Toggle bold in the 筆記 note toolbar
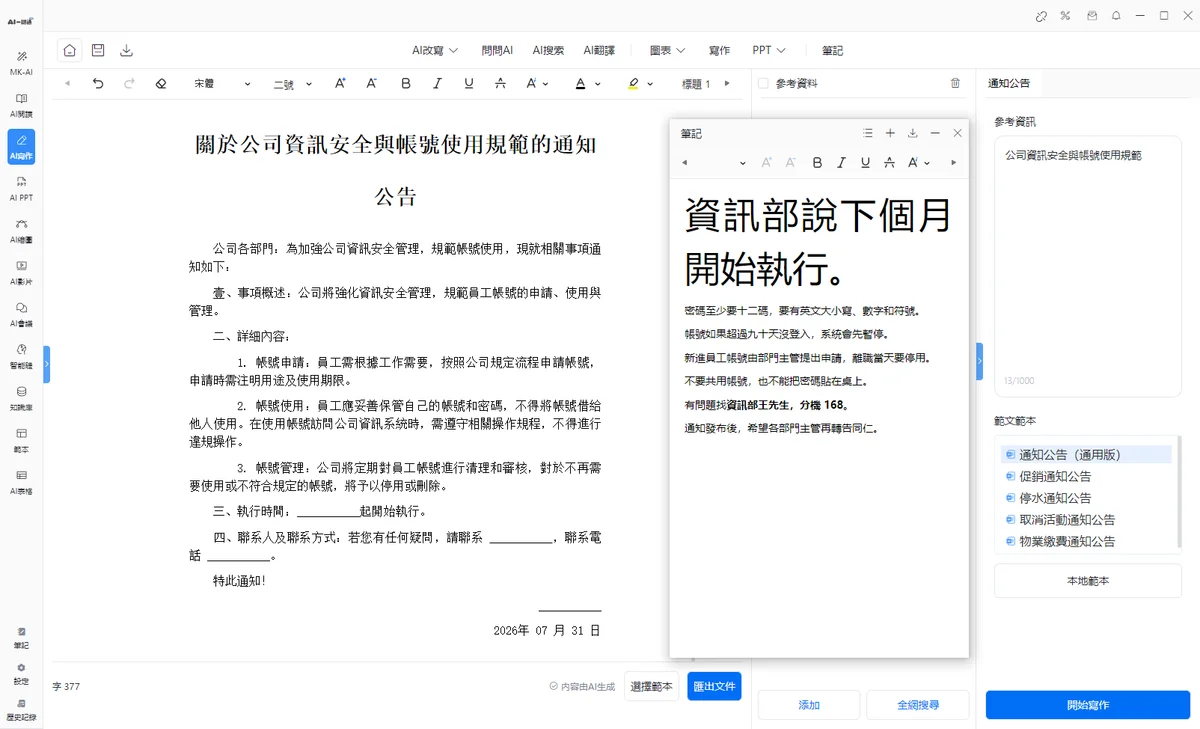Screen dimensions: 1200x729 [x=817, y=162]
